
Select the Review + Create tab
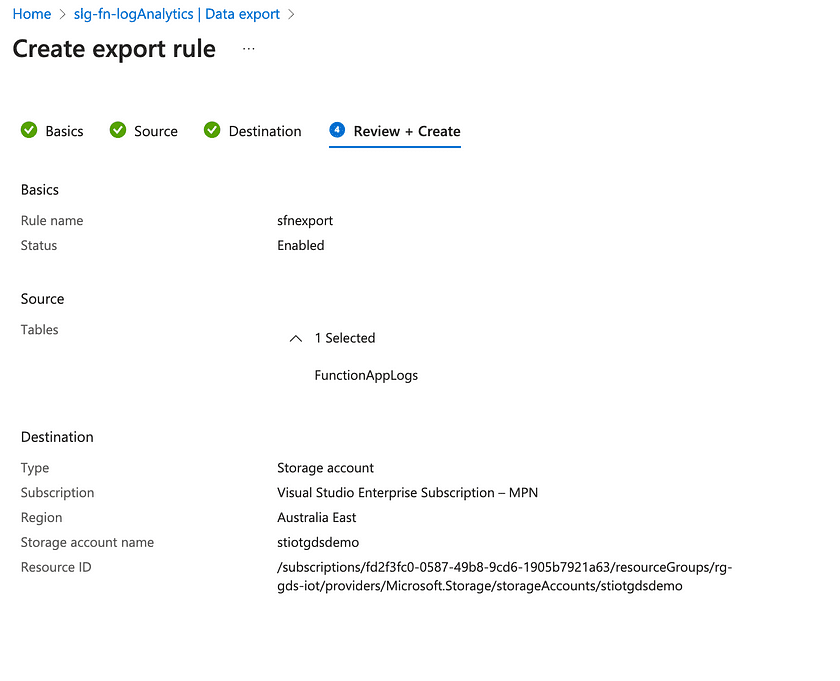407,131
